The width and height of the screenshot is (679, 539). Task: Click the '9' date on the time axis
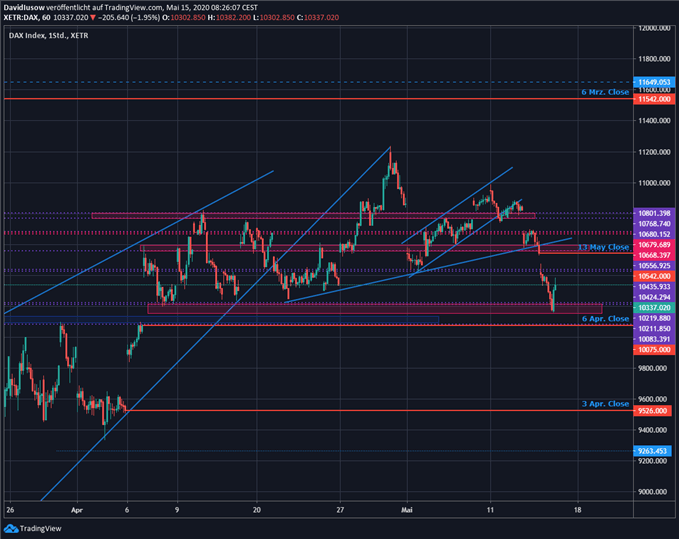coord(177,510)
